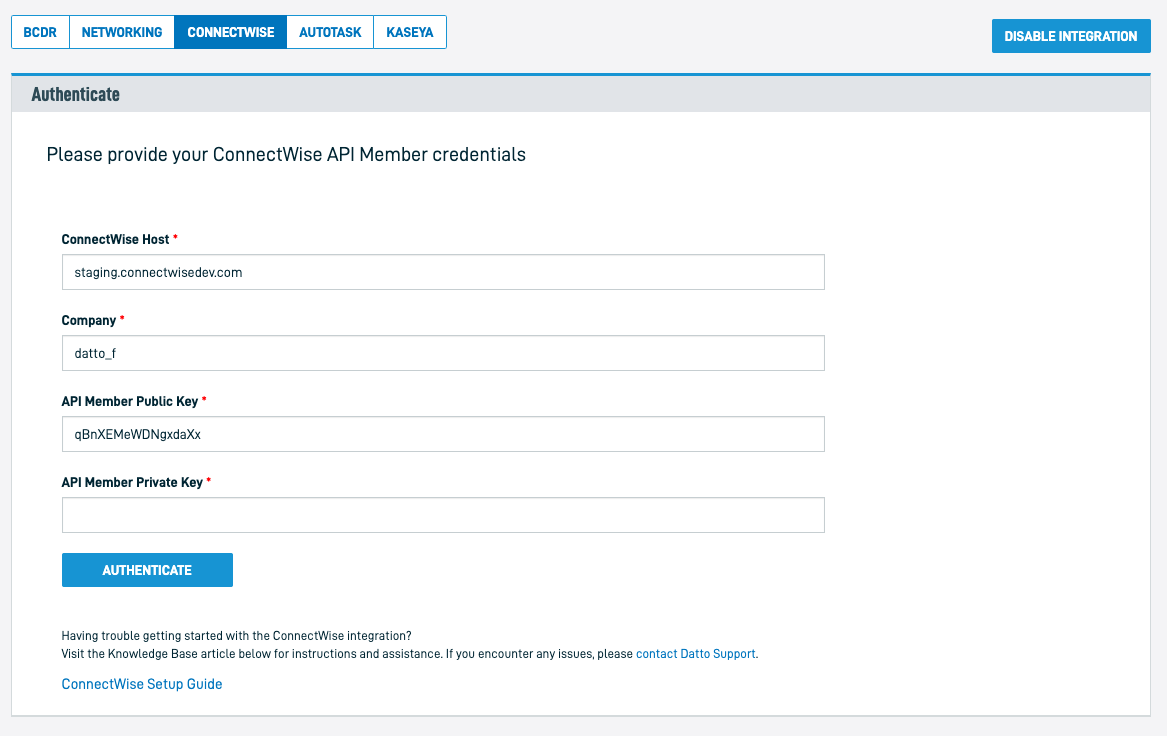Switch to the BCDR tab
Image resolution: width=1167 pixels, height=736 pixels.
40,32
